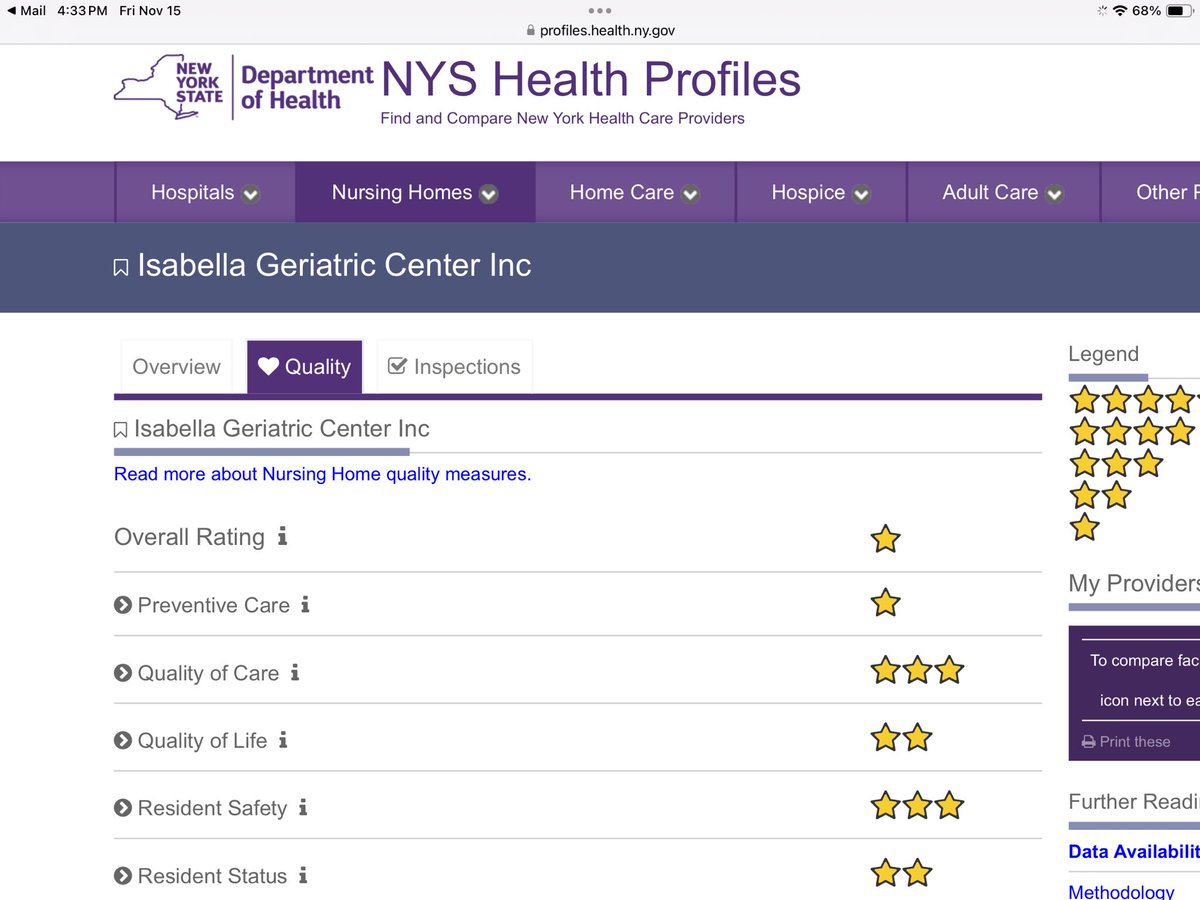
Task: Click the Legend heading
Action: [x=1103, y=354]
